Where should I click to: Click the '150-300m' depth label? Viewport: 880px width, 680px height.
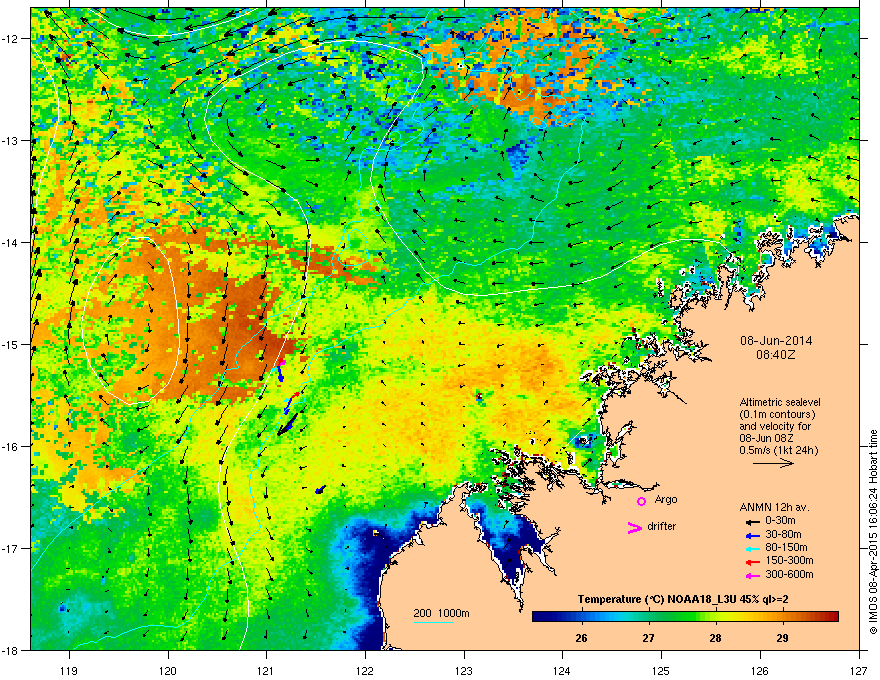point(789,560)
